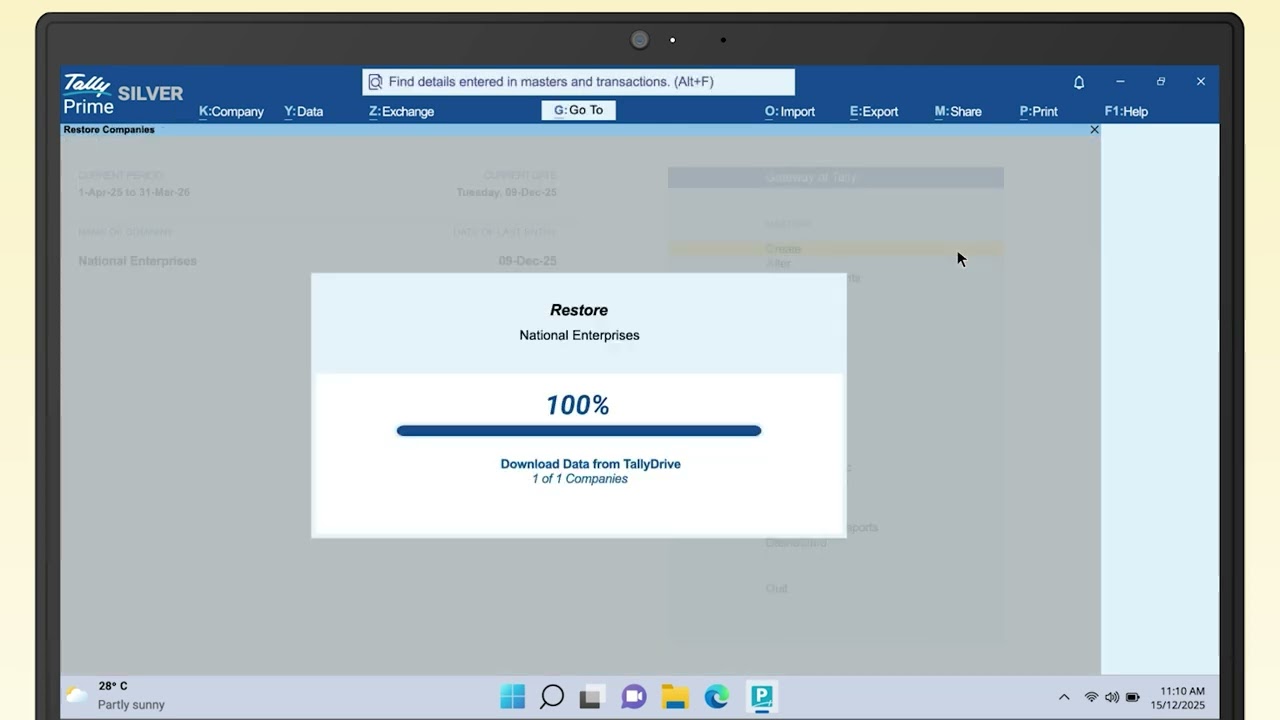Click the 1 of 1 Companies text
This screenshot has width=1280, height=720.
click(580, 479)
